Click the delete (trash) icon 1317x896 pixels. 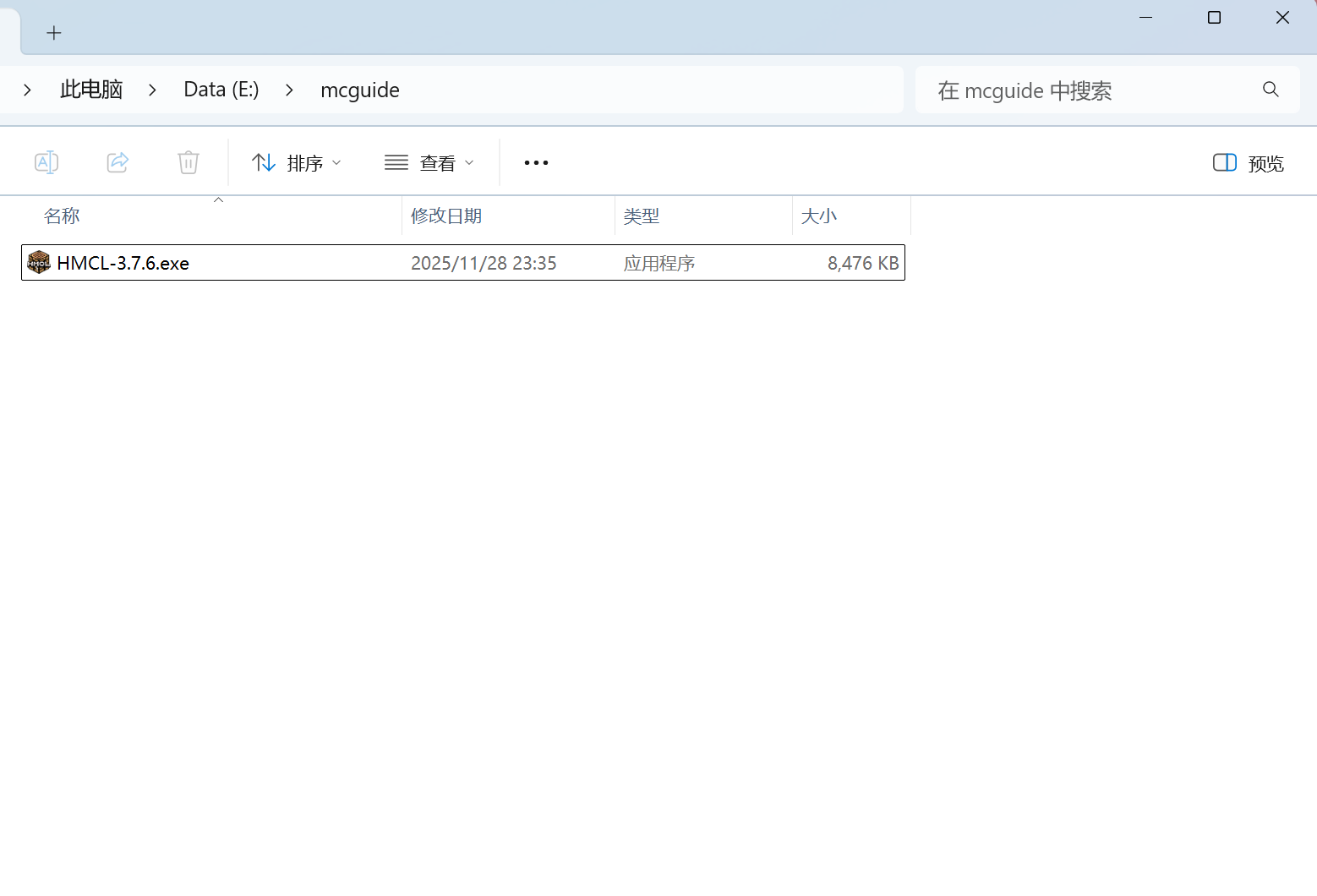(x=188, y=161)
